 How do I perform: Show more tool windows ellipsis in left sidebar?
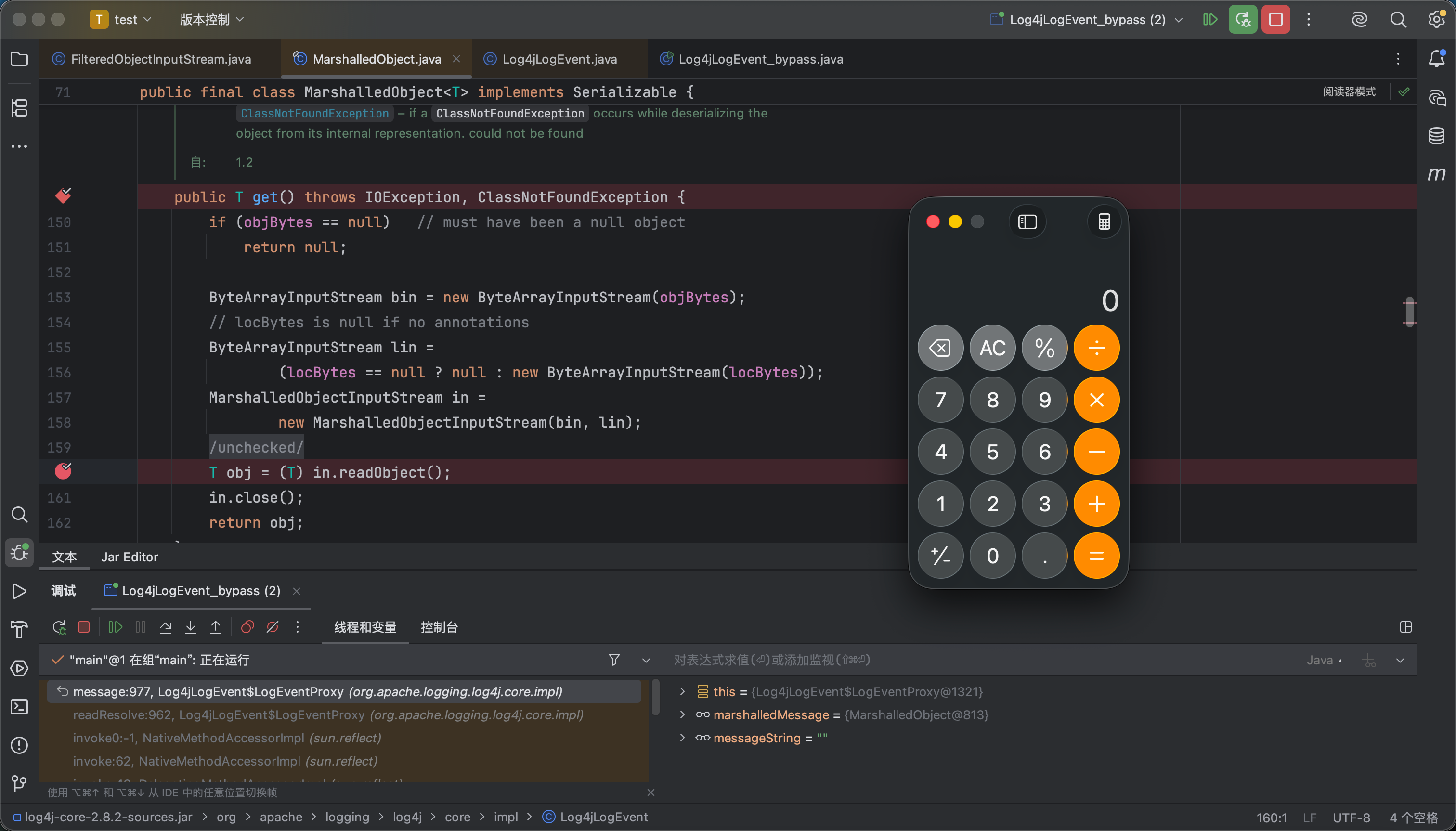19,146
